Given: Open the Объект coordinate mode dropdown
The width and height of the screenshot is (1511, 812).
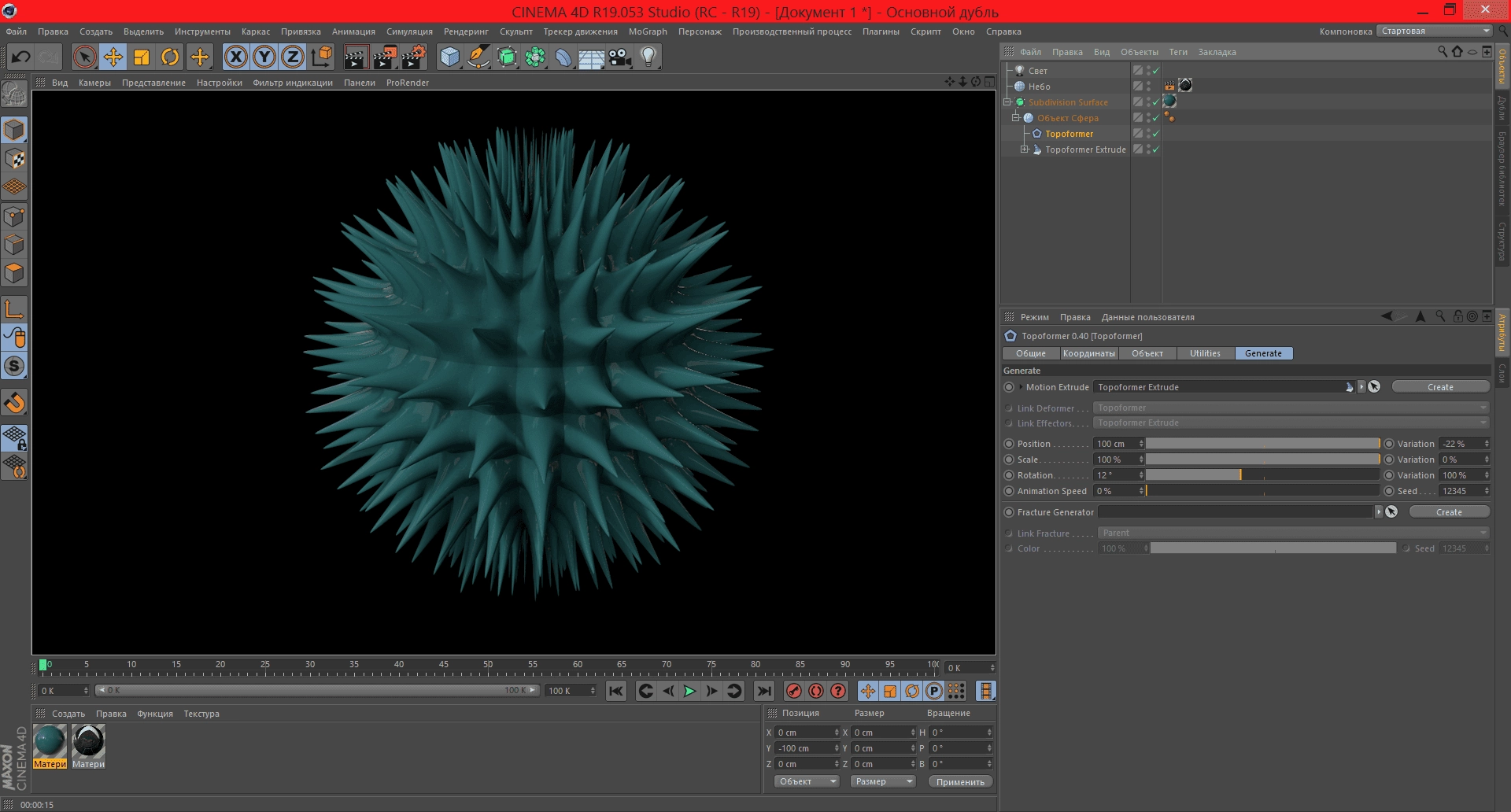Looking at the screenshot, I should (x=807, y=781).
